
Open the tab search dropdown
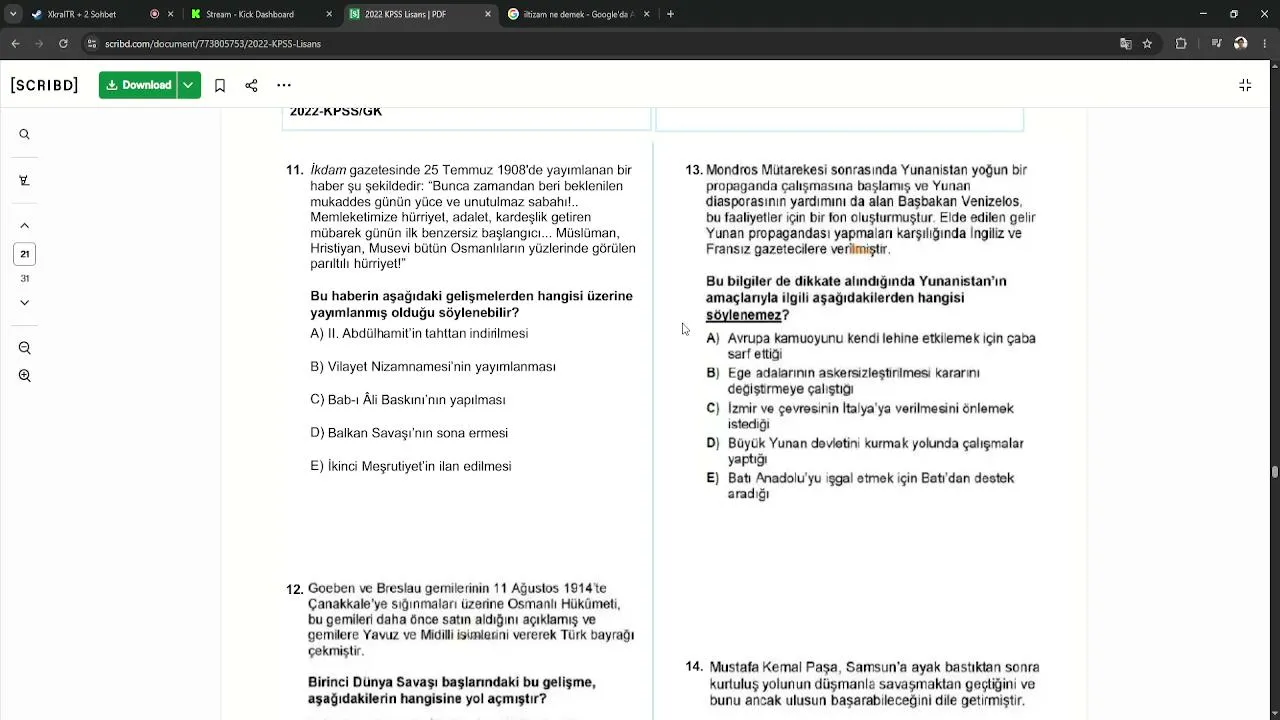(x=13, y=14)
